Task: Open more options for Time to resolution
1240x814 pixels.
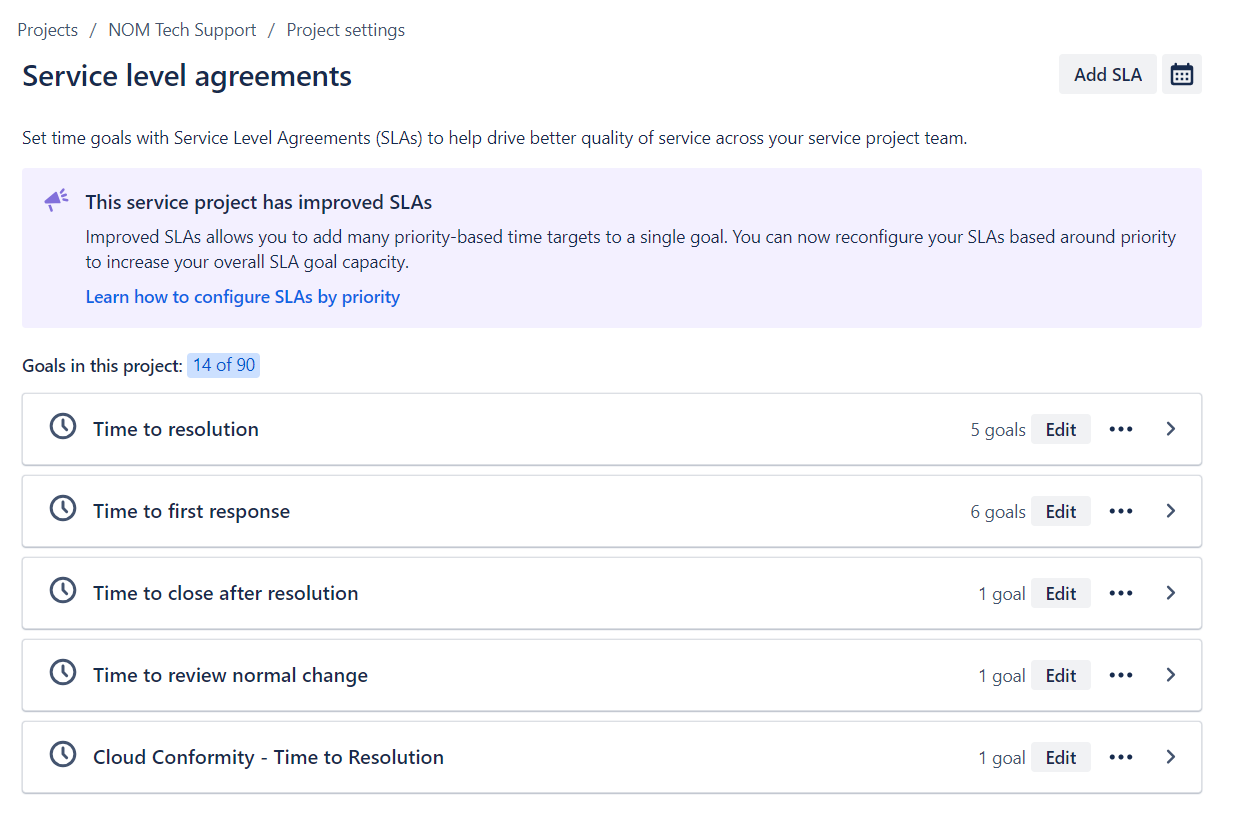Action: [x=1121, y=429]
